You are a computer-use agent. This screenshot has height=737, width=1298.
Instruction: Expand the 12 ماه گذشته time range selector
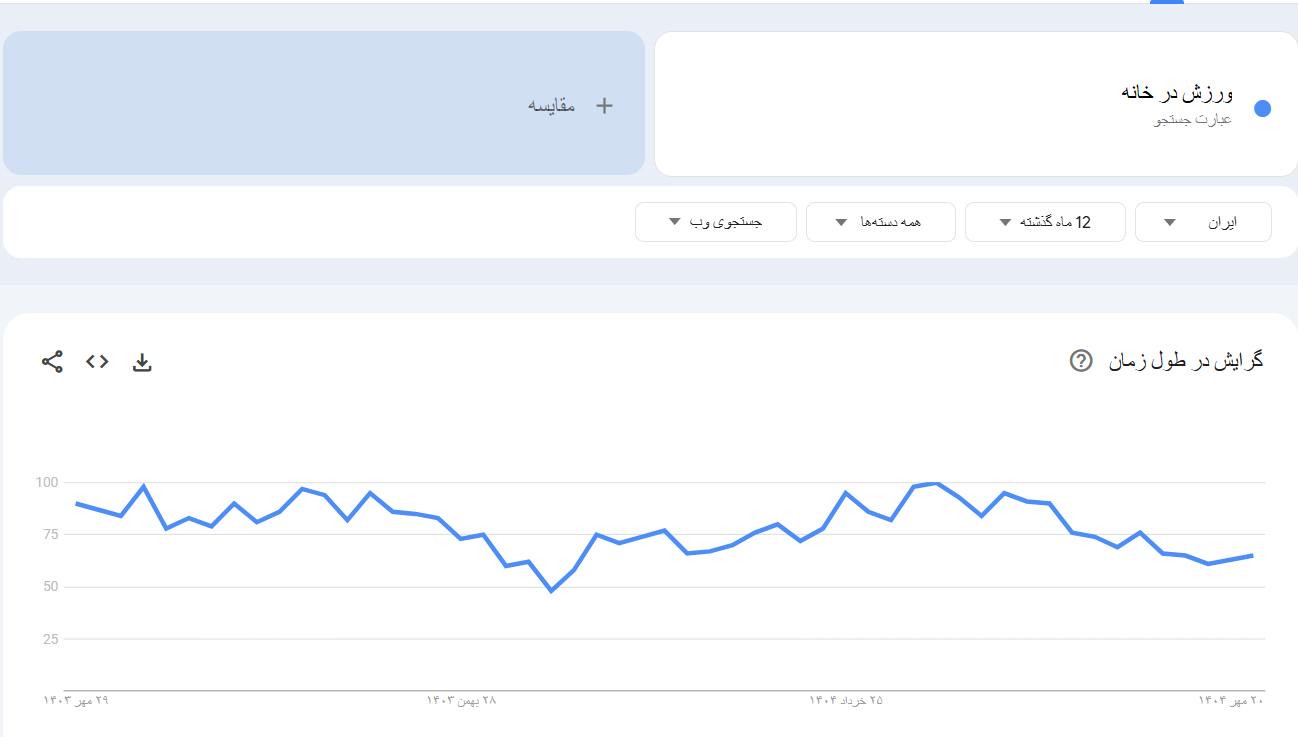(x=1045, y=222)
